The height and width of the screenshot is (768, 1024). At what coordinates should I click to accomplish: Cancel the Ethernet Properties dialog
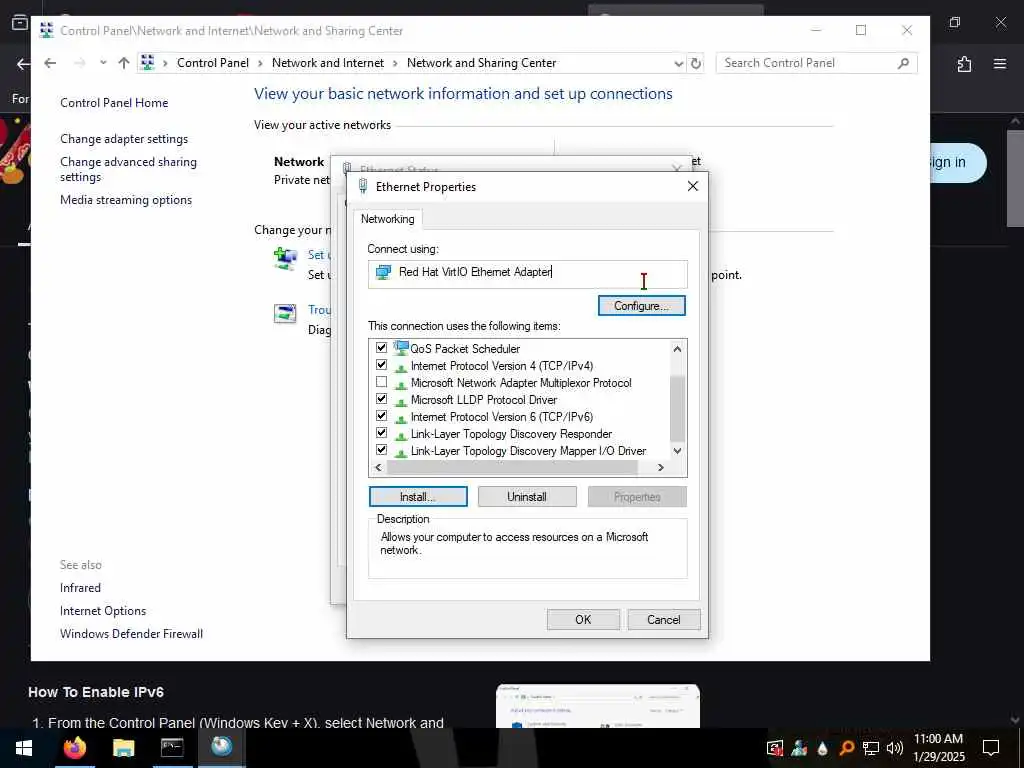pyautogui.click(x=664, y=619)
